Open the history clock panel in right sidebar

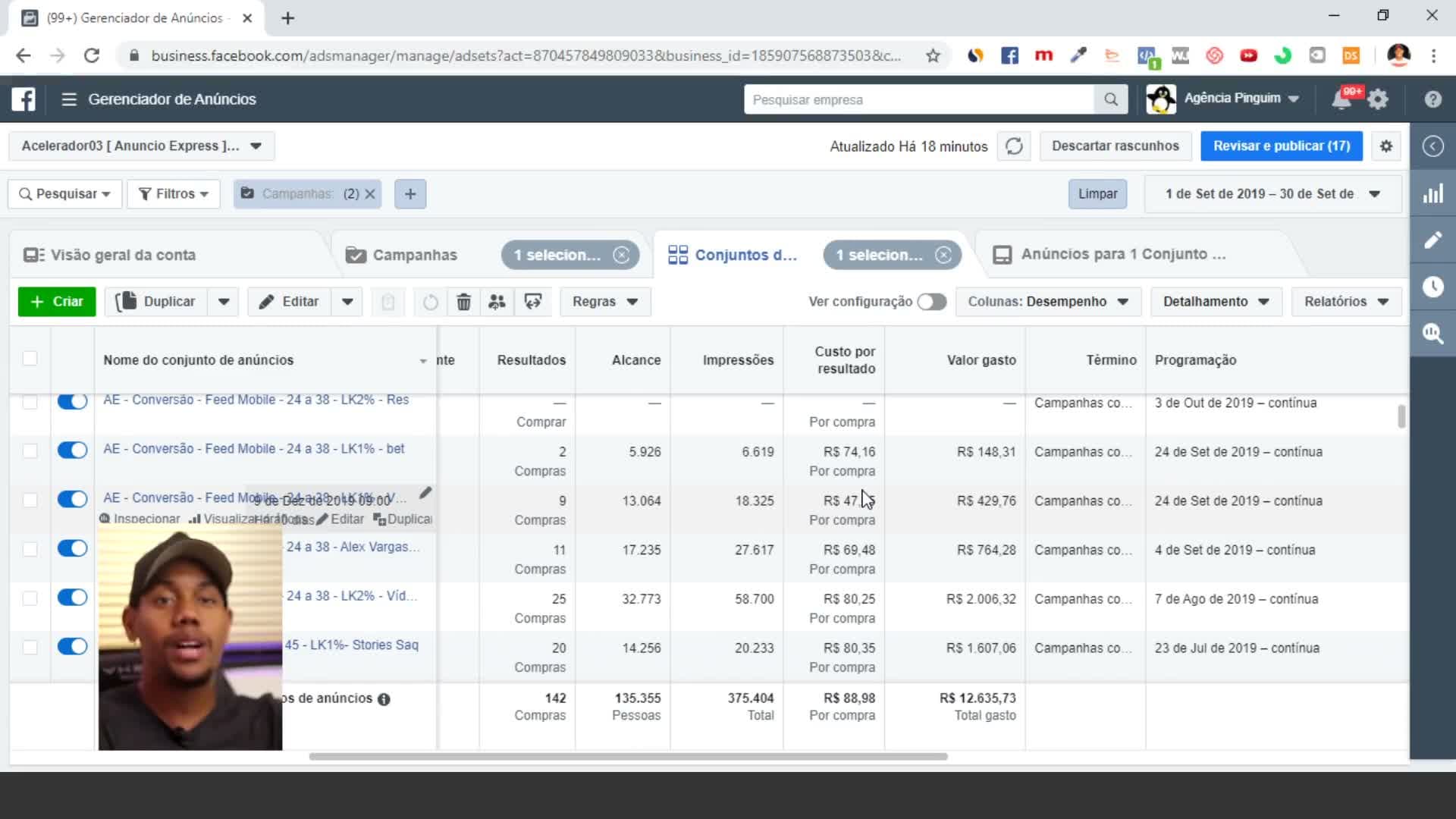1432,287
